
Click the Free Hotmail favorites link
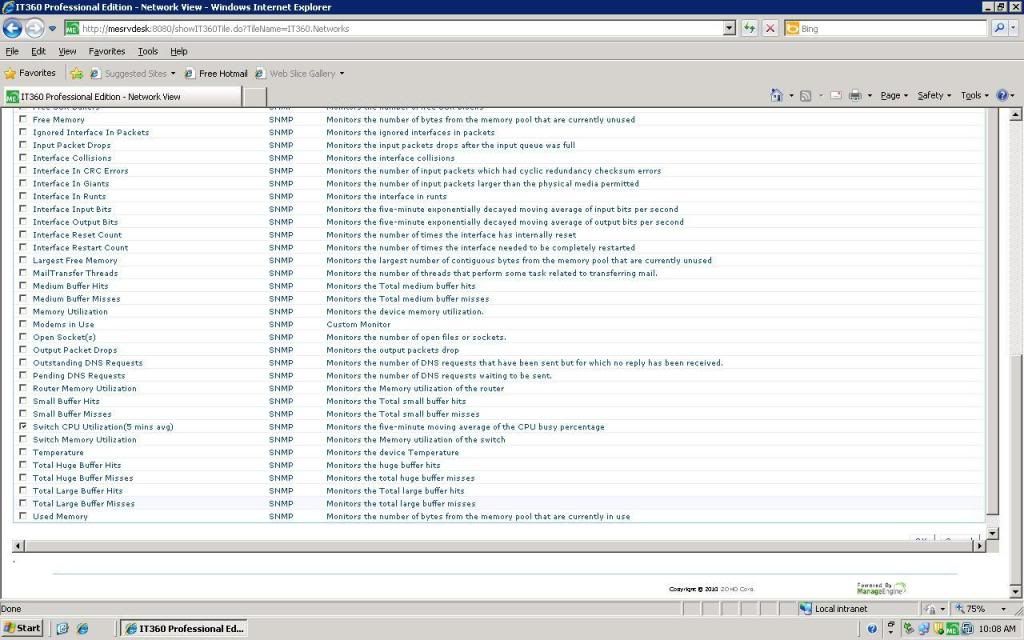(216, 73)
